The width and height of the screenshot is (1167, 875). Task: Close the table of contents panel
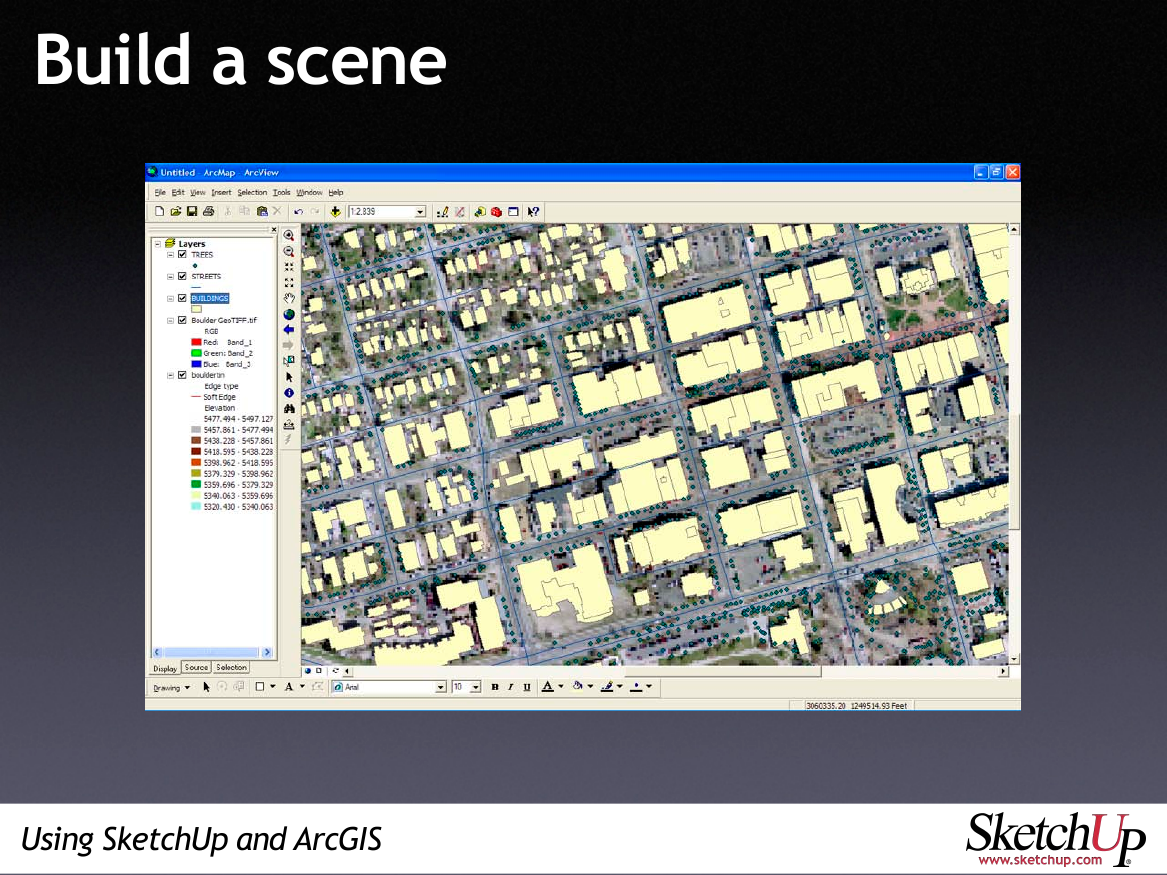point(274,230)
